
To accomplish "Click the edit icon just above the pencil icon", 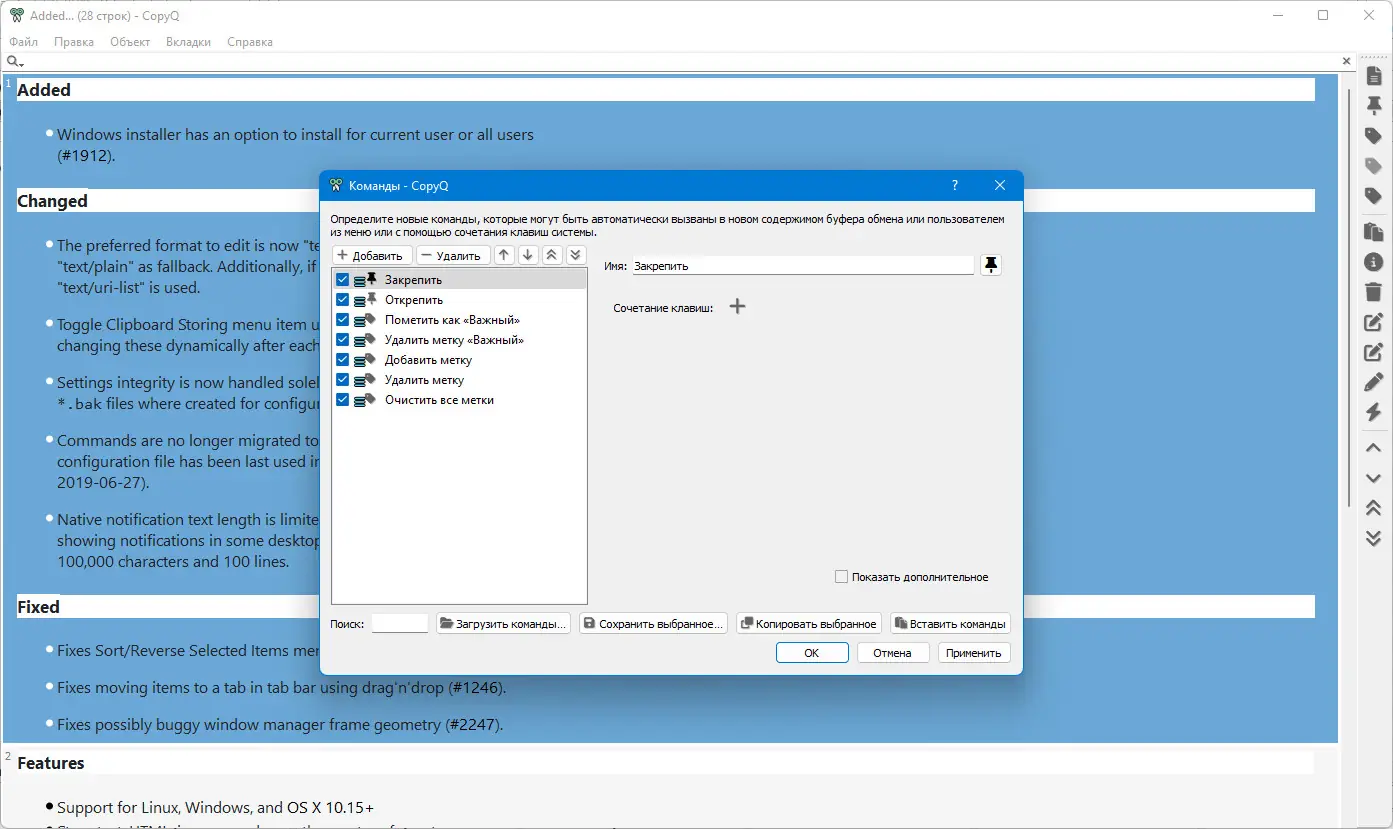I will point(1373,352).
